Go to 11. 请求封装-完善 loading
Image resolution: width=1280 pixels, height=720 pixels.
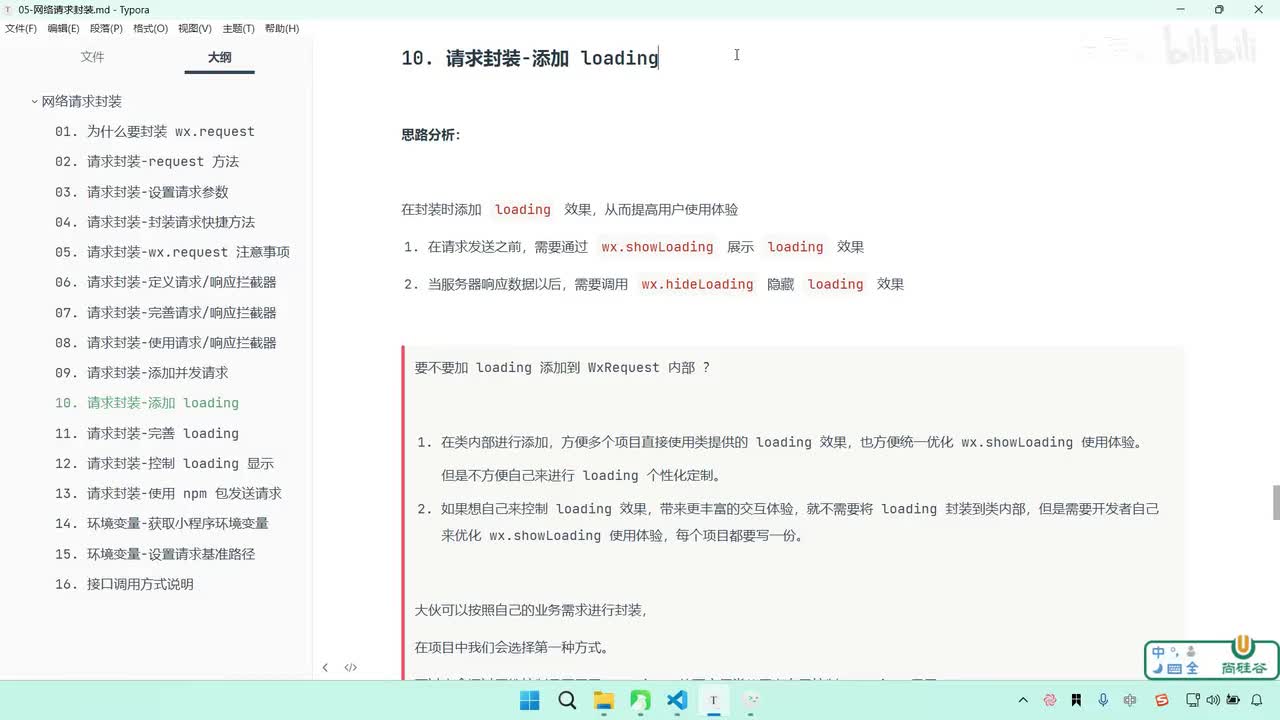(x=147, y=433)
